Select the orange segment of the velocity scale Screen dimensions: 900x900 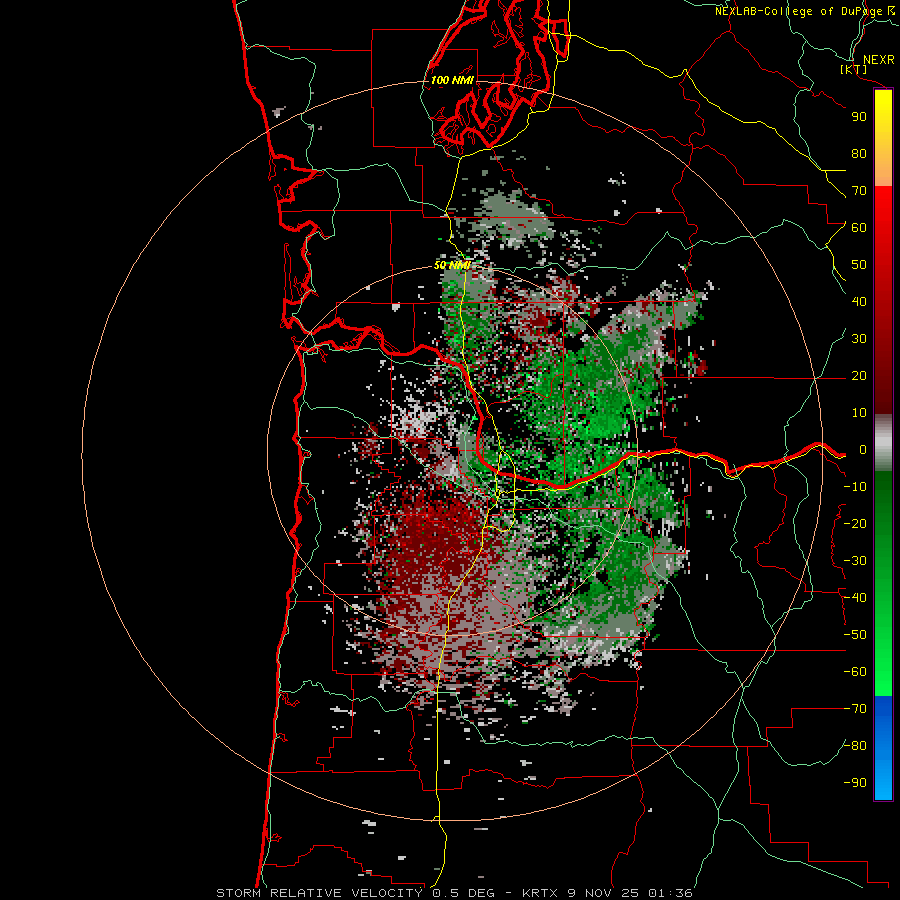883,166
